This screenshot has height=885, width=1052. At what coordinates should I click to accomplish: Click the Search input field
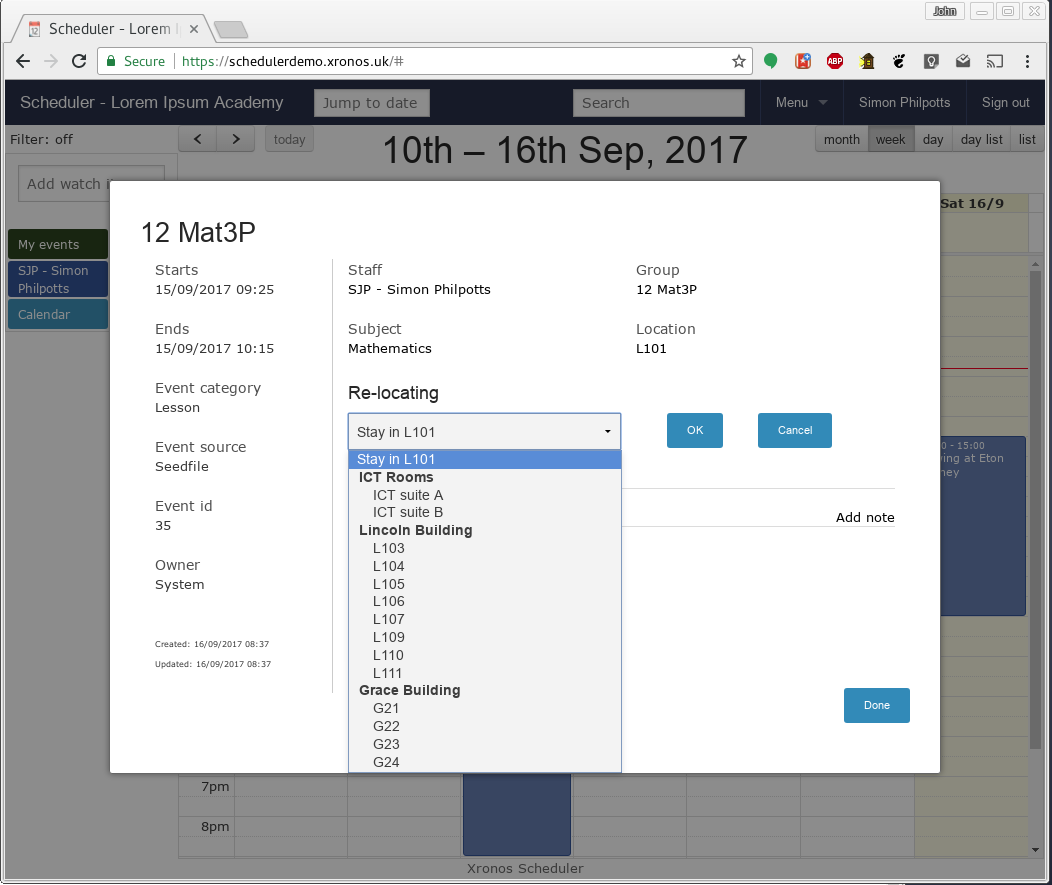pos(659,103)
